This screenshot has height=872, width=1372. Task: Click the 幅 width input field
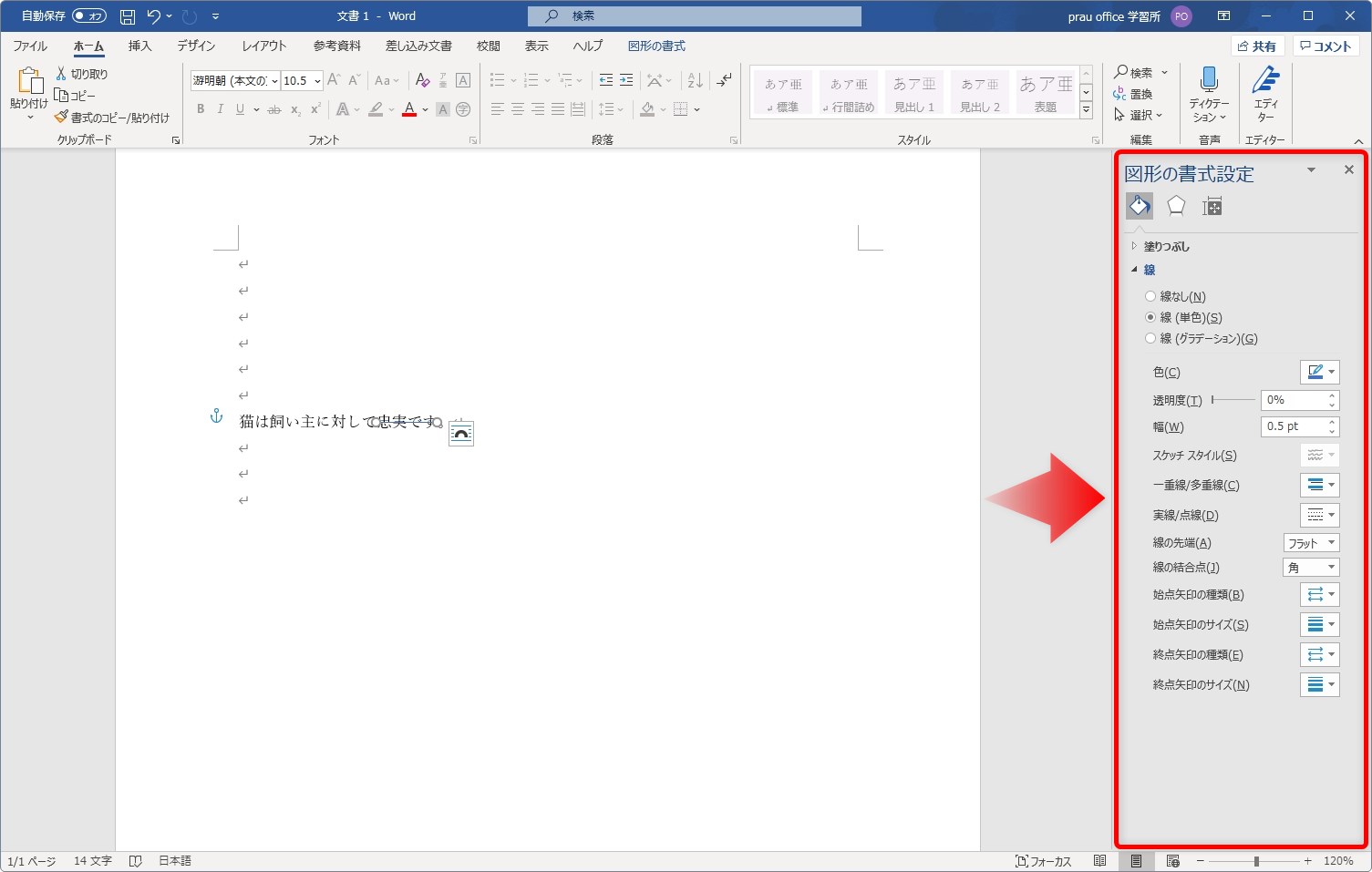(1293, 426)
